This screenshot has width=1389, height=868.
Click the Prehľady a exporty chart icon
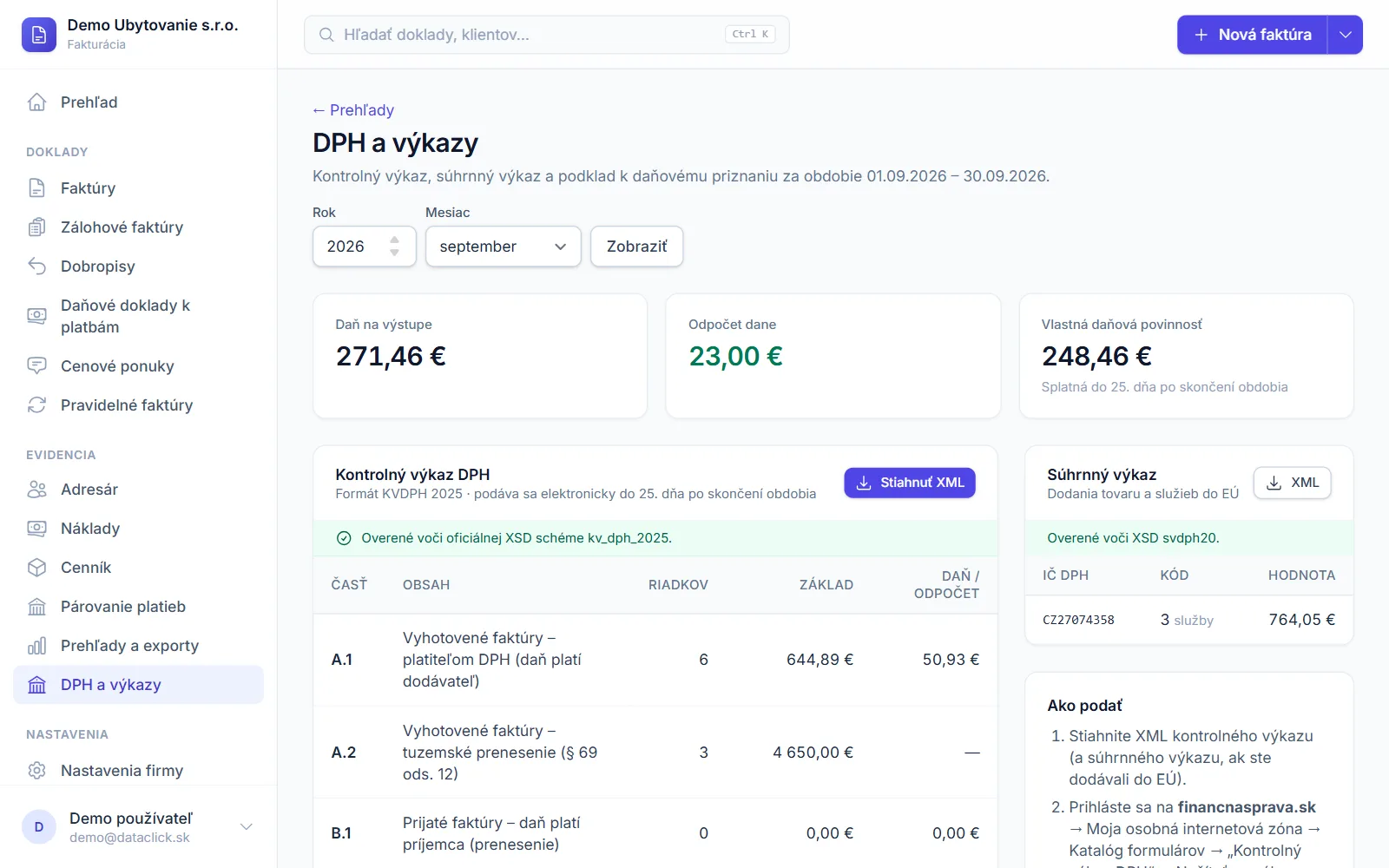pos(36,646)
